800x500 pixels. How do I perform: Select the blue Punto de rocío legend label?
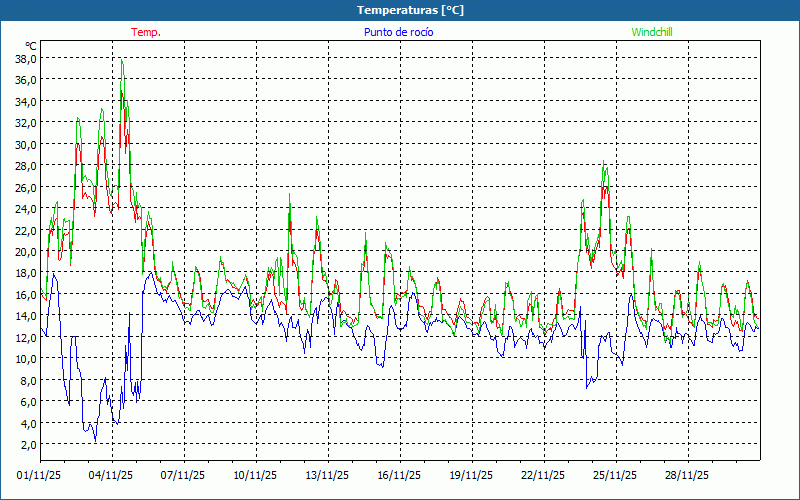coord(399,32)
